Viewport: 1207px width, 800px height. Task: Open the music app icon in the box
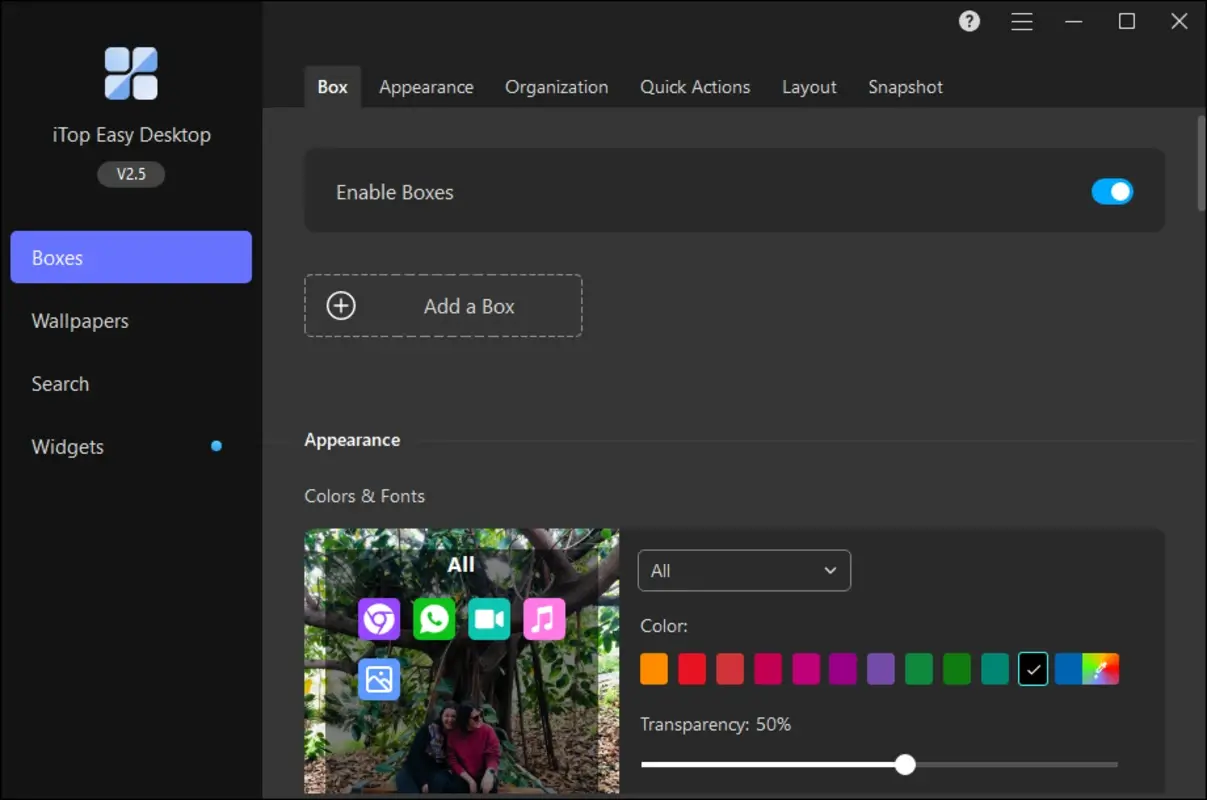click(x=544, y=618)
